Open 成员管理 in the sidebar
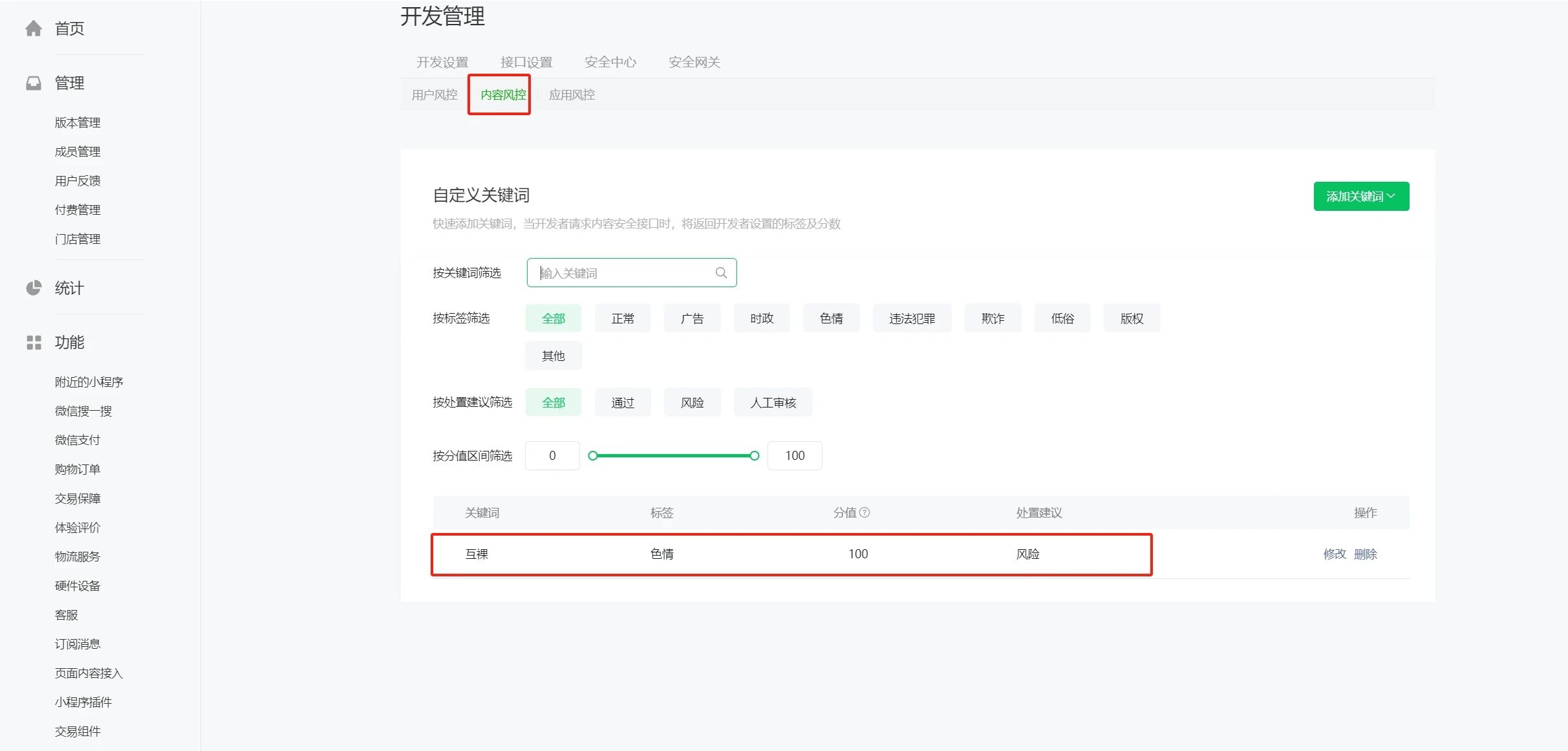Viewport: 1568px width, 751px height. click(x=78, y=151)
